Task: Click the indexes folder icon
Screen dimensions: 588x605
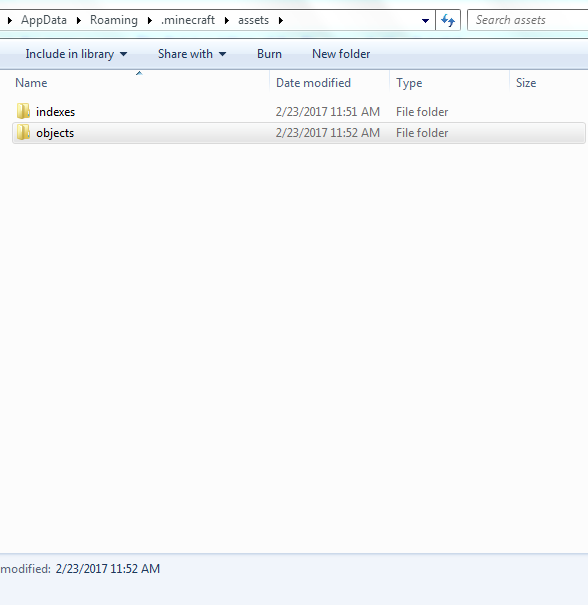Action: (23, 112)
